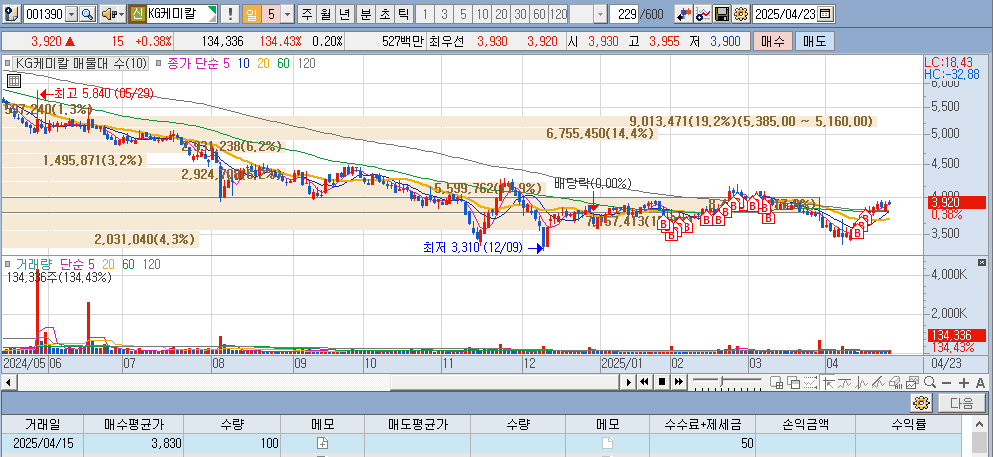Fast-forward the chart replay
This screenshot has height=457, width=993.
[678, 382]
